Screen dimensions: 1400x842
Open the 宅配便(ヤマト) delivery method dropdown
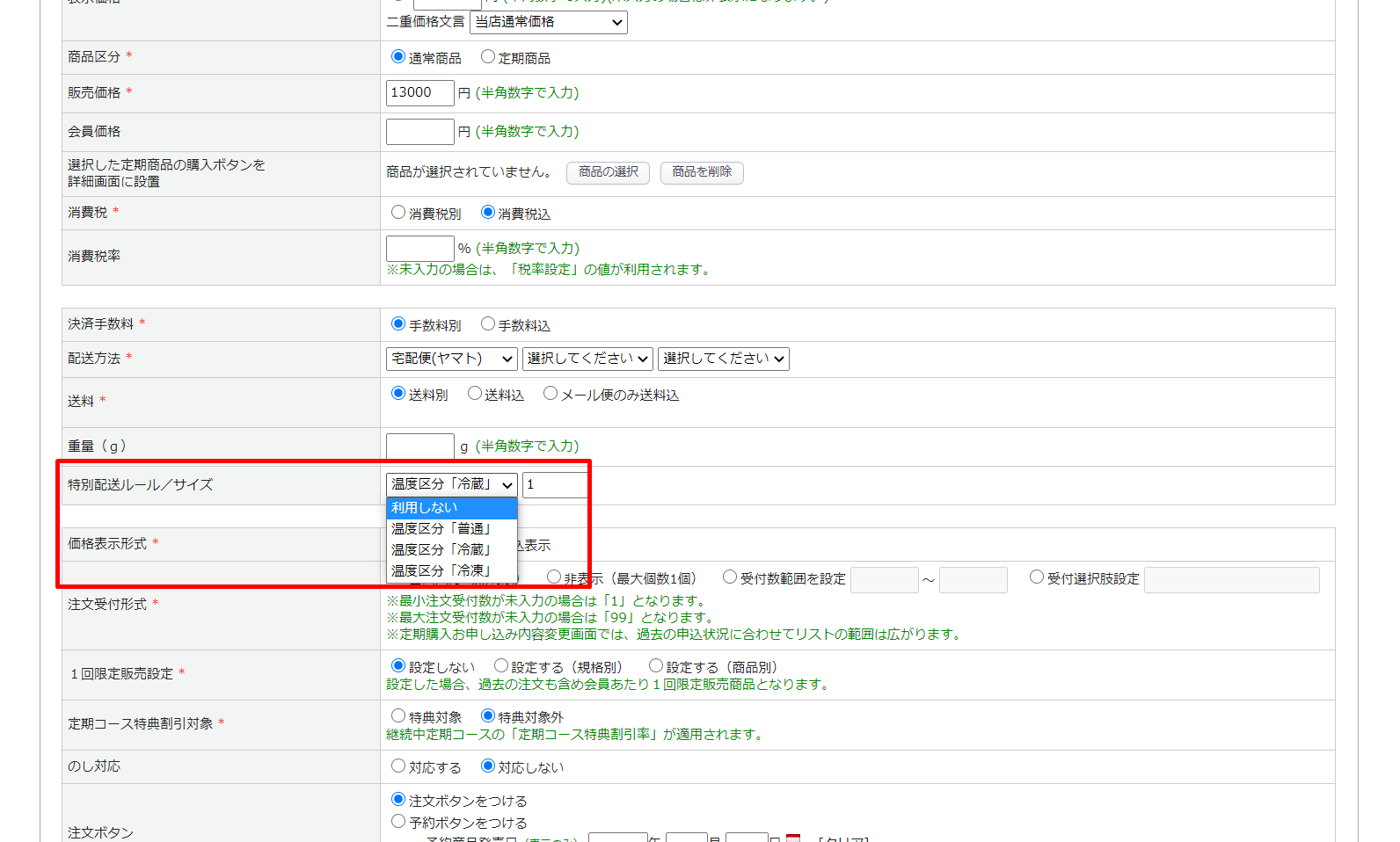tap(451, 359)
